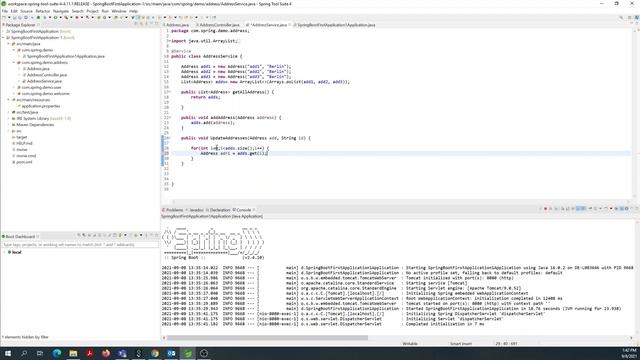Click the Writable status bar entry

point(410,344)
